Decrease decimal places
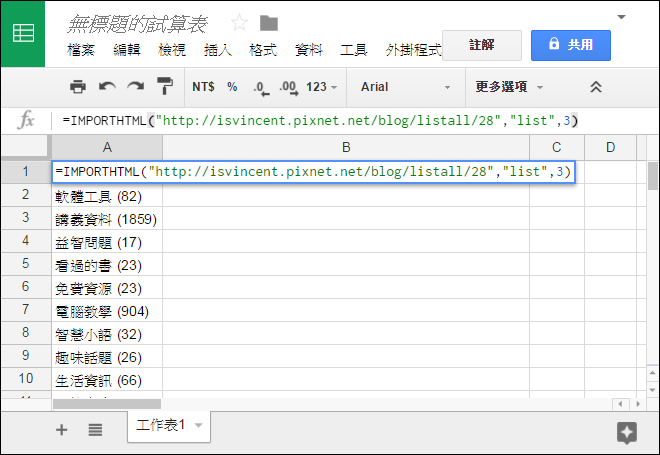 point(261,88)
